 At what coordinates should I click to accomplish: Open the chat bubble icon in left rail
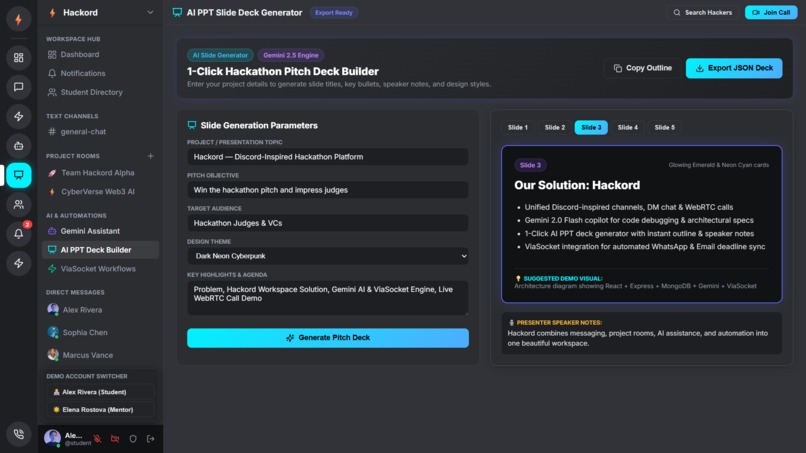pos(19,87)
